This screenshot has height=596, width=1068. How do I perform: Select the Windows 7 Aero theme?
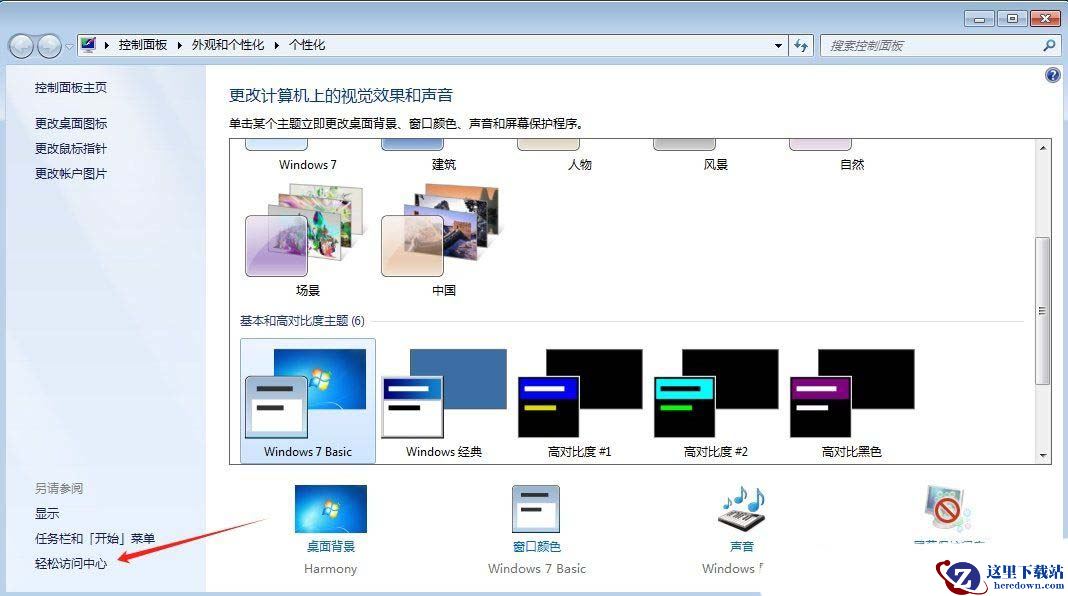307,156
